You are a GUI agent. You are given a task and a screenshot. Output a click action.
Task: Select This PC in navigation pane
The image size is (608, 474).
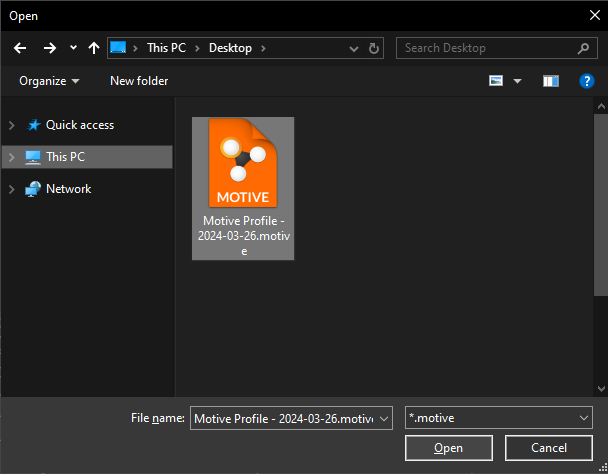tap(65, 157)
